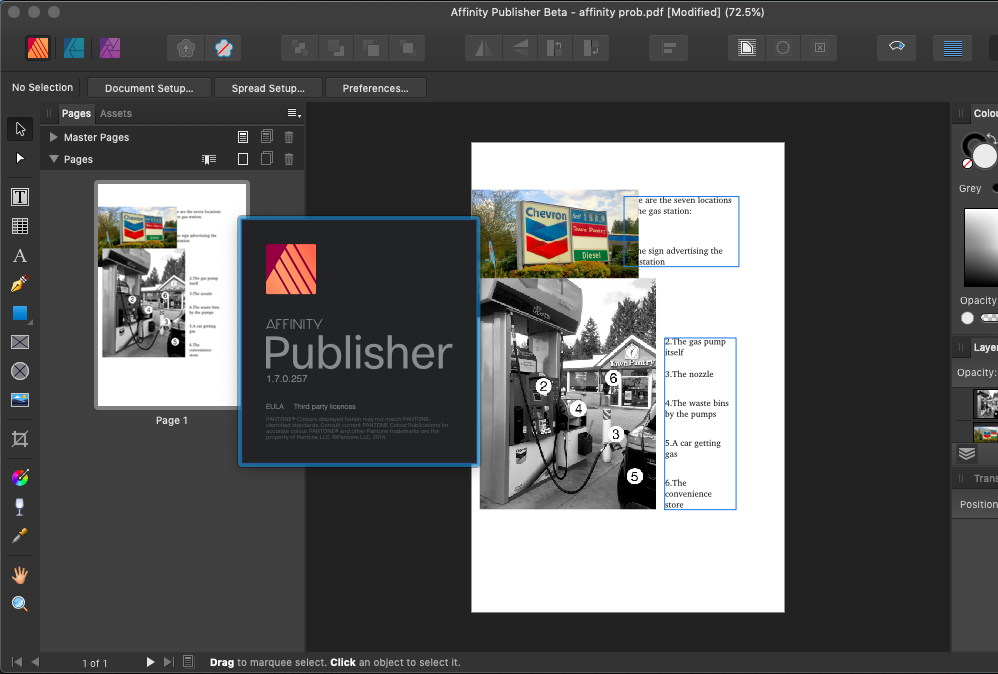The image size is (998, 674).
Task: Switch to the Assets tab
Action: (x=116, y=113)
